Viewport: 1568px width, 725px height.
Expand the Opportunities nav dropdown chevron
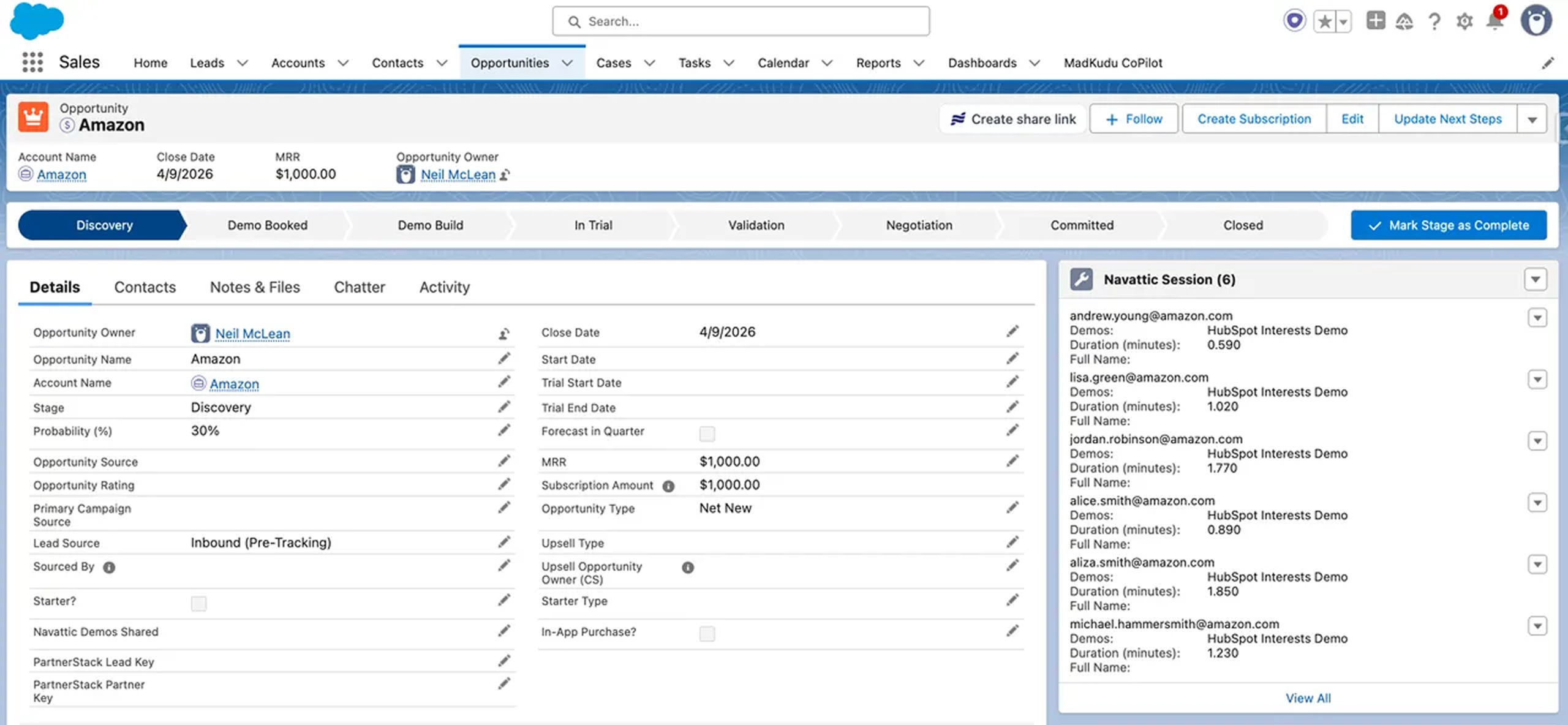tap(567, 63)
